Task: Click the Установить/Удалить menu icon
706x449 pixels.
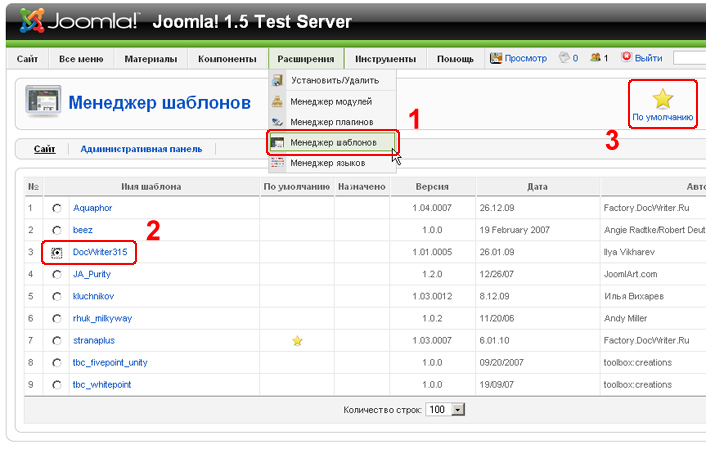Action: point(277,80)
